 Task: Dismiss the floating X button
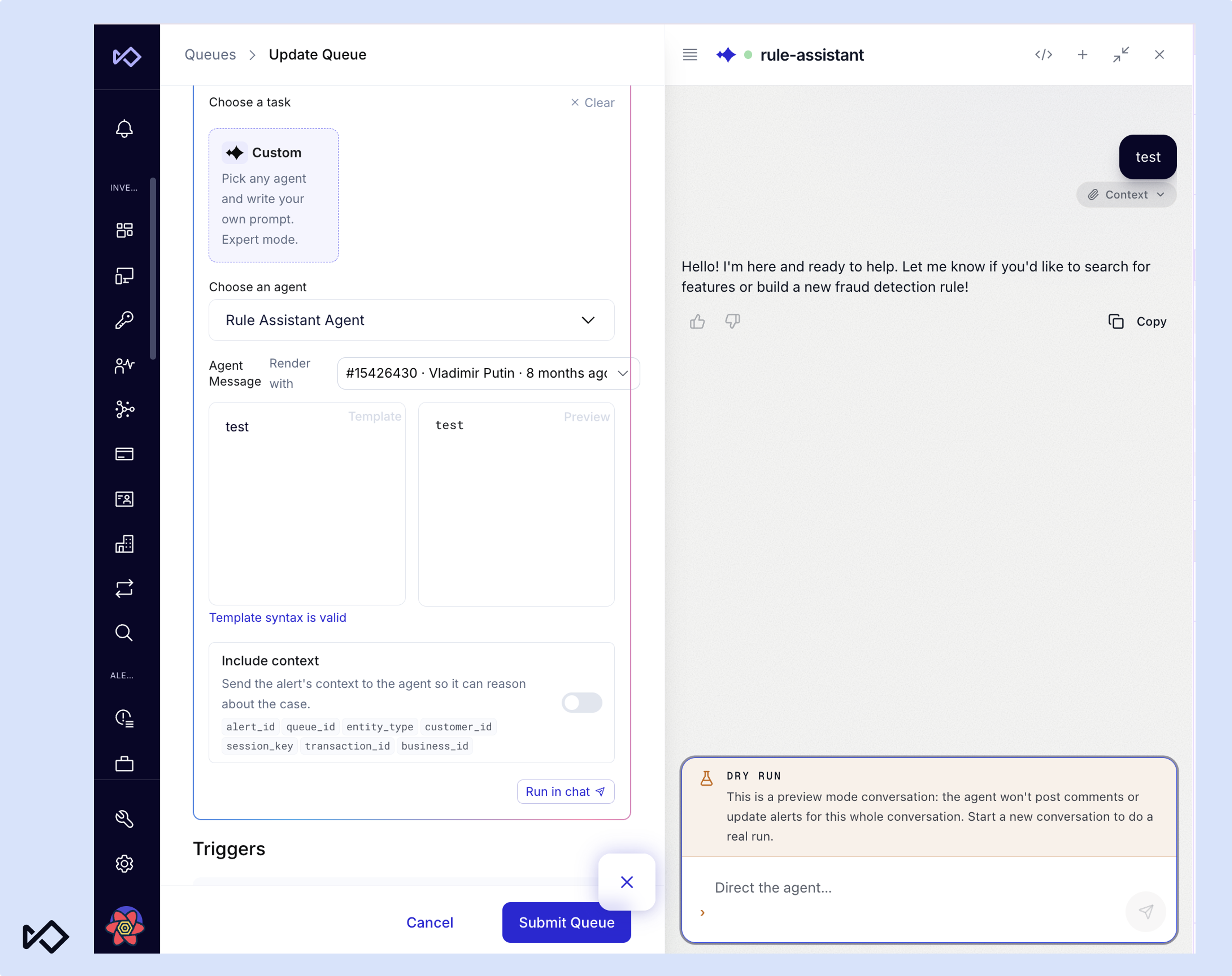coord(627,882)
